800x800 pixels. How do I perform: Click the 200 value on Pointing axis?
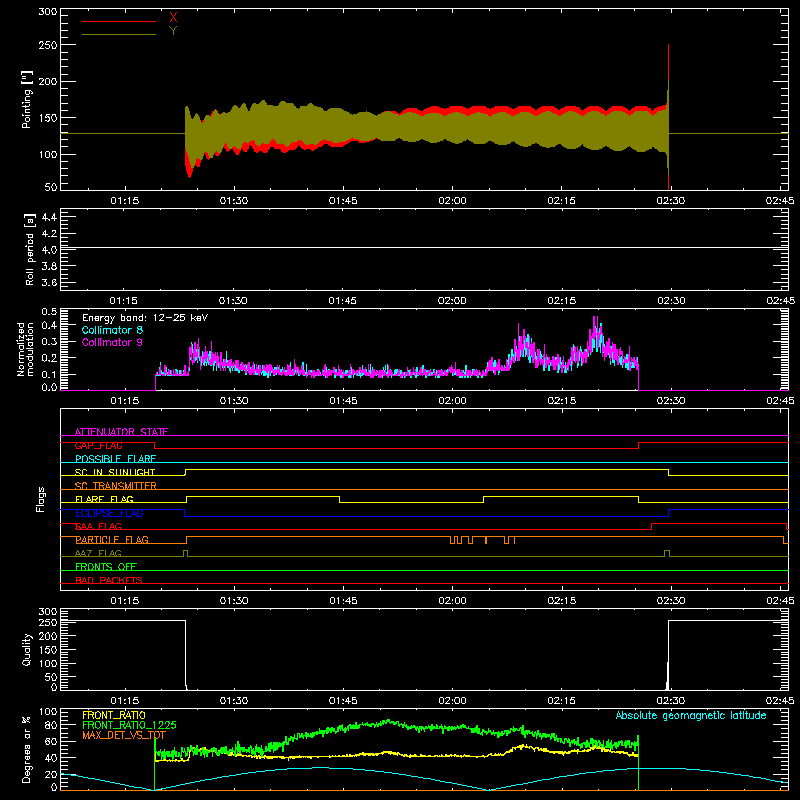47,82
